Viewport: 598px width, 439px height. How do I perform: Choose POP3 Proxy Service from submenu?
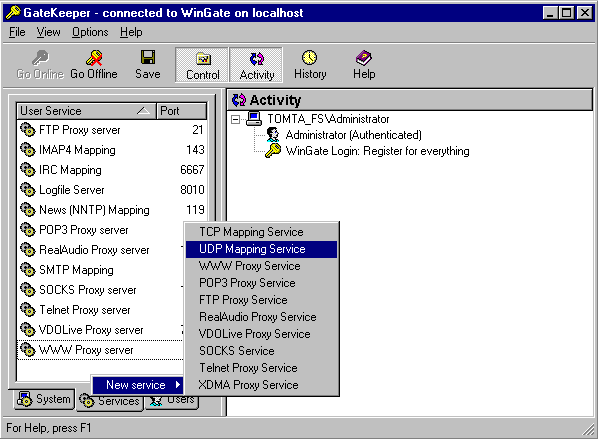pyautogui.click(x=262, y=283)
